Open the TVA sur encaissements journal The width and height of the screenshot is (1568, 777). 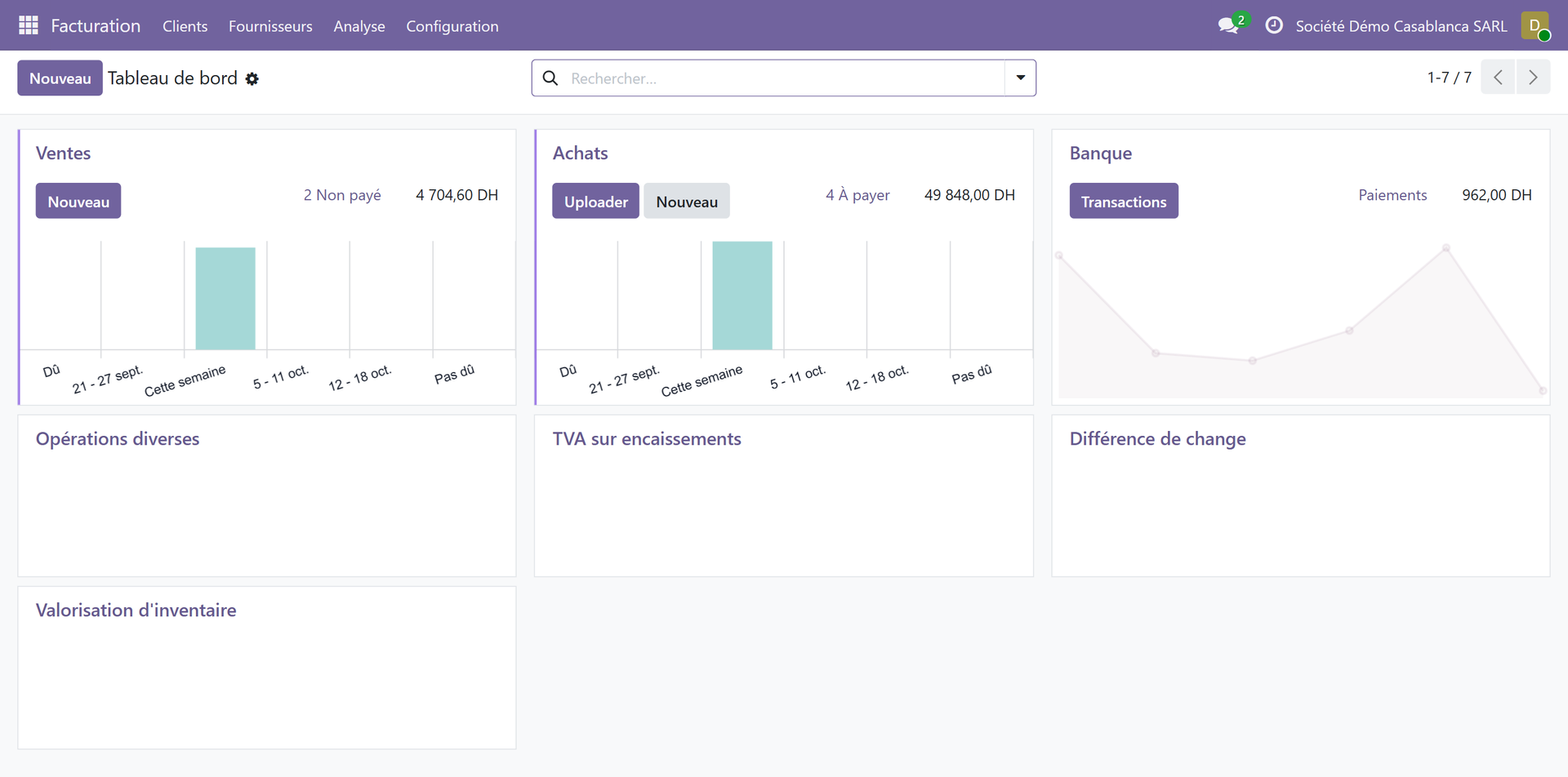647,439
